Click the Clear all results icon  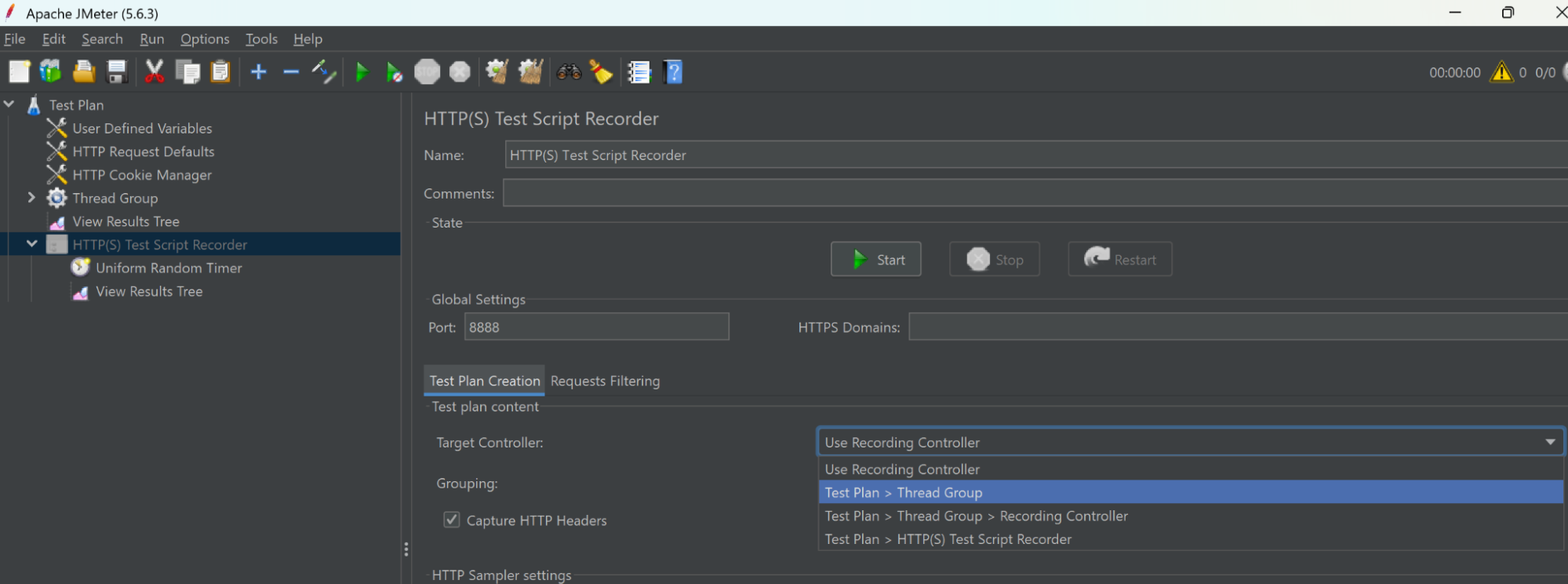pos(531,72)
